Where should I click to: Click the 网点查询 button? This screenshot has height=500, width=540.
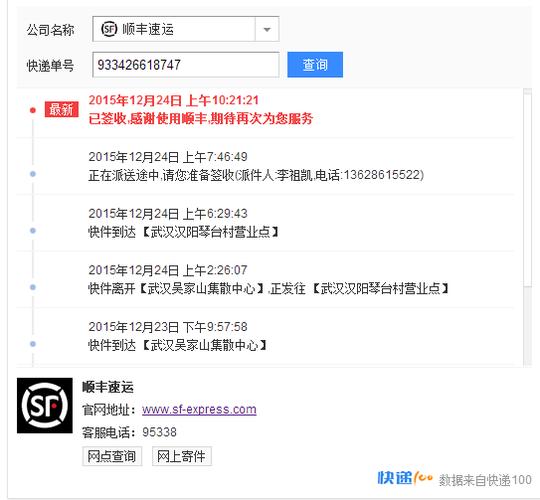pyautogui.click(x=112, y=456)
